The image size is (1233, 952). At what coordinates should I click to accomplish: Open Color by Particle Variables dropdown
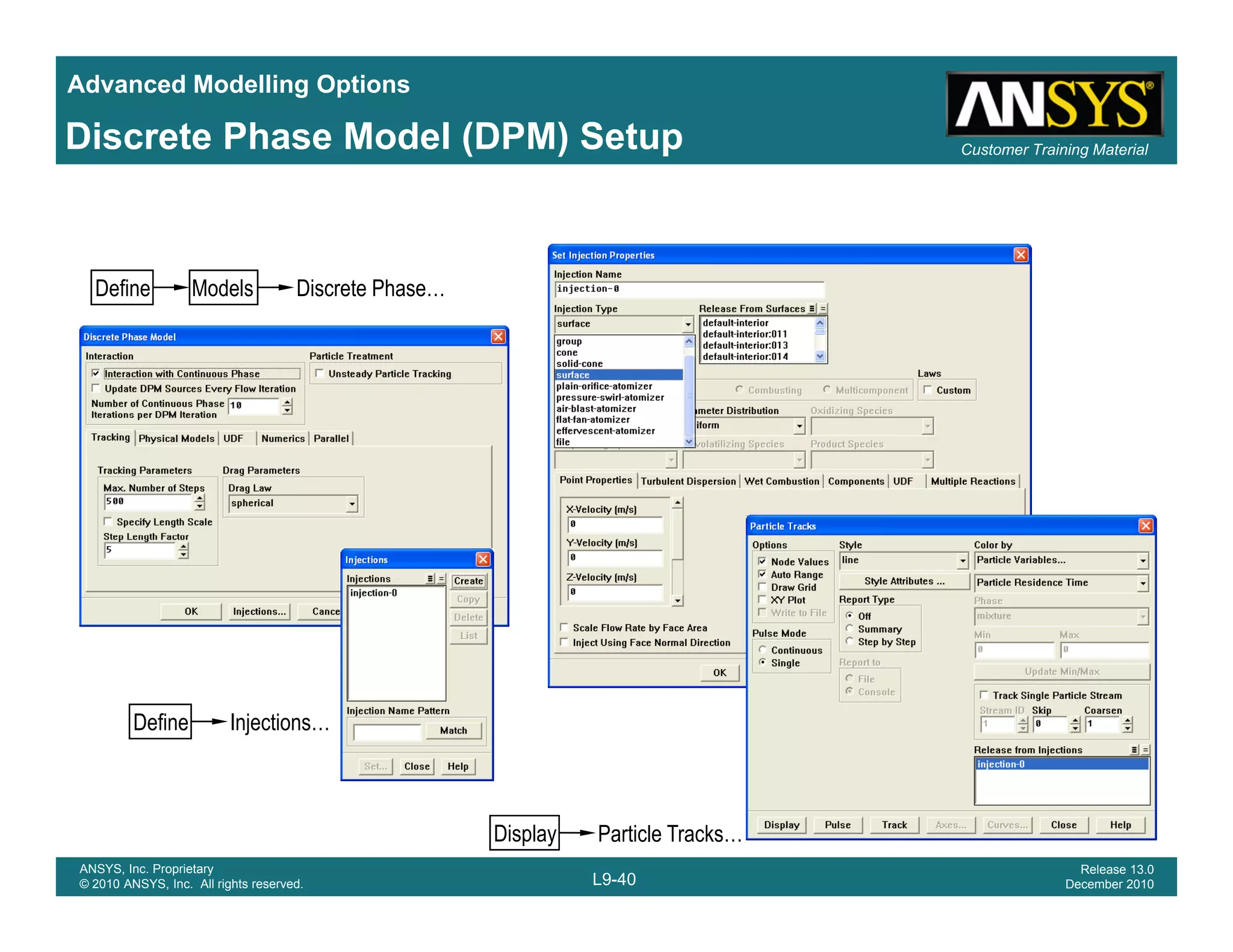click(1143, 561)
